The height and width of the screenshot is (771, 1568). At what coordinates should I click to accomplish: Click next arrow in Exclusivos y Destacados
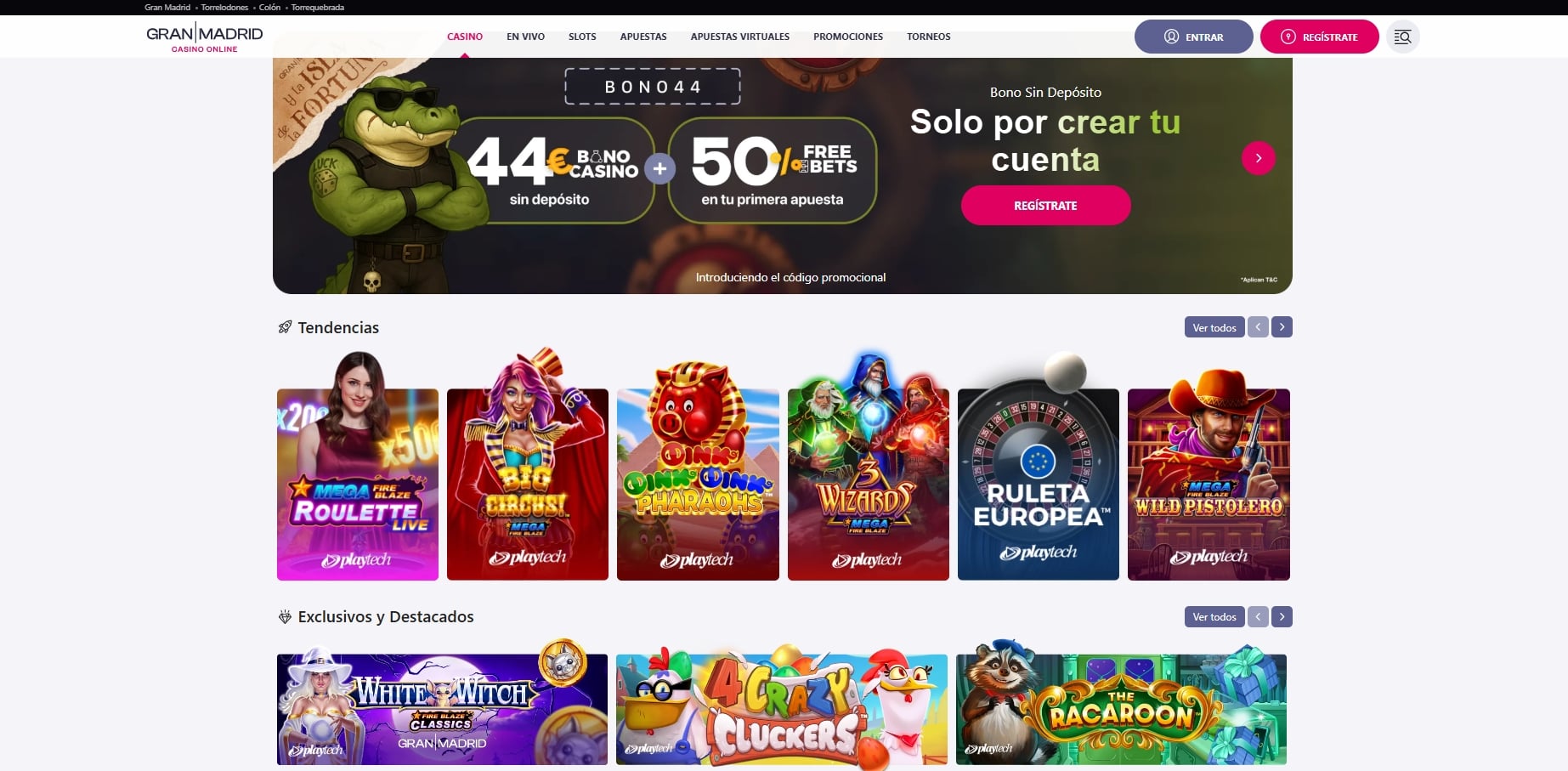(1282, 616)
